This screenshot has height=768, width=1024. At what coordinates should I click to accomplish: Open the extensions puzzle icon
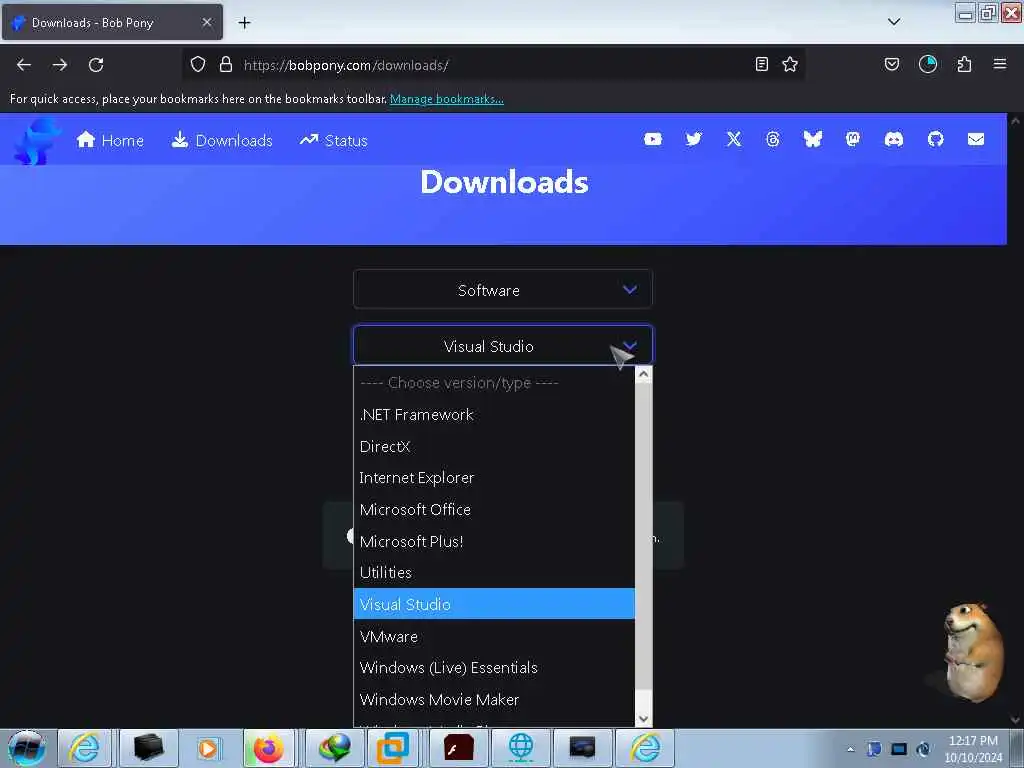pos(964,64)
